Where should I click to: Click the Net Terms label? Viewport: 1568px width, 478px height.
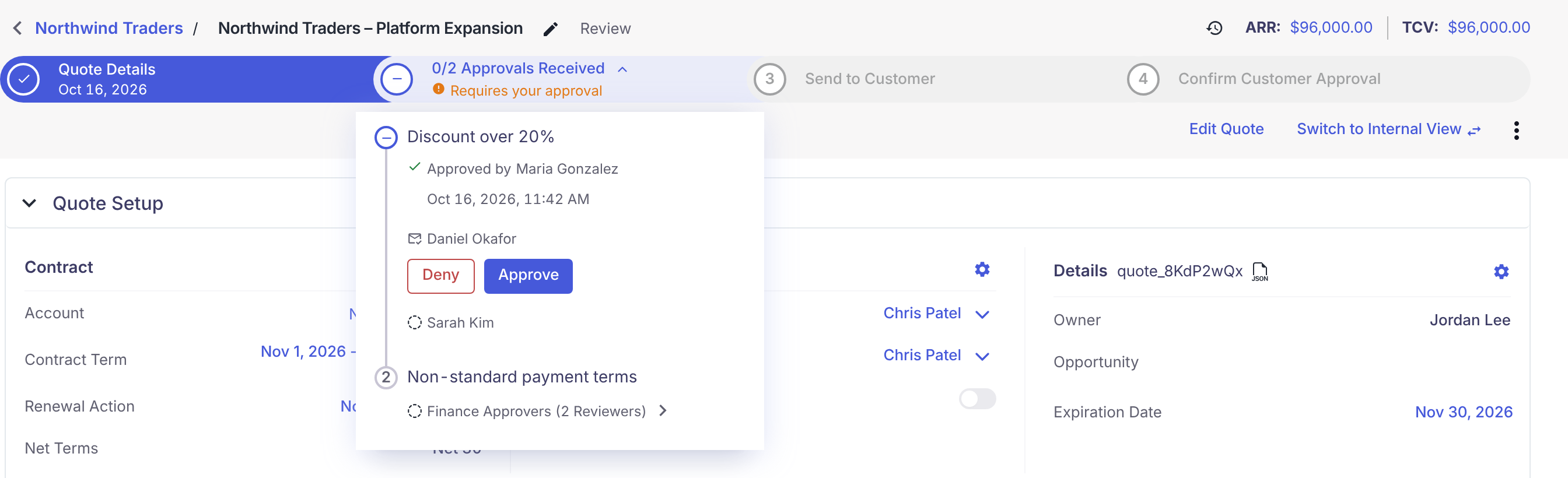(x=61, y=448)
